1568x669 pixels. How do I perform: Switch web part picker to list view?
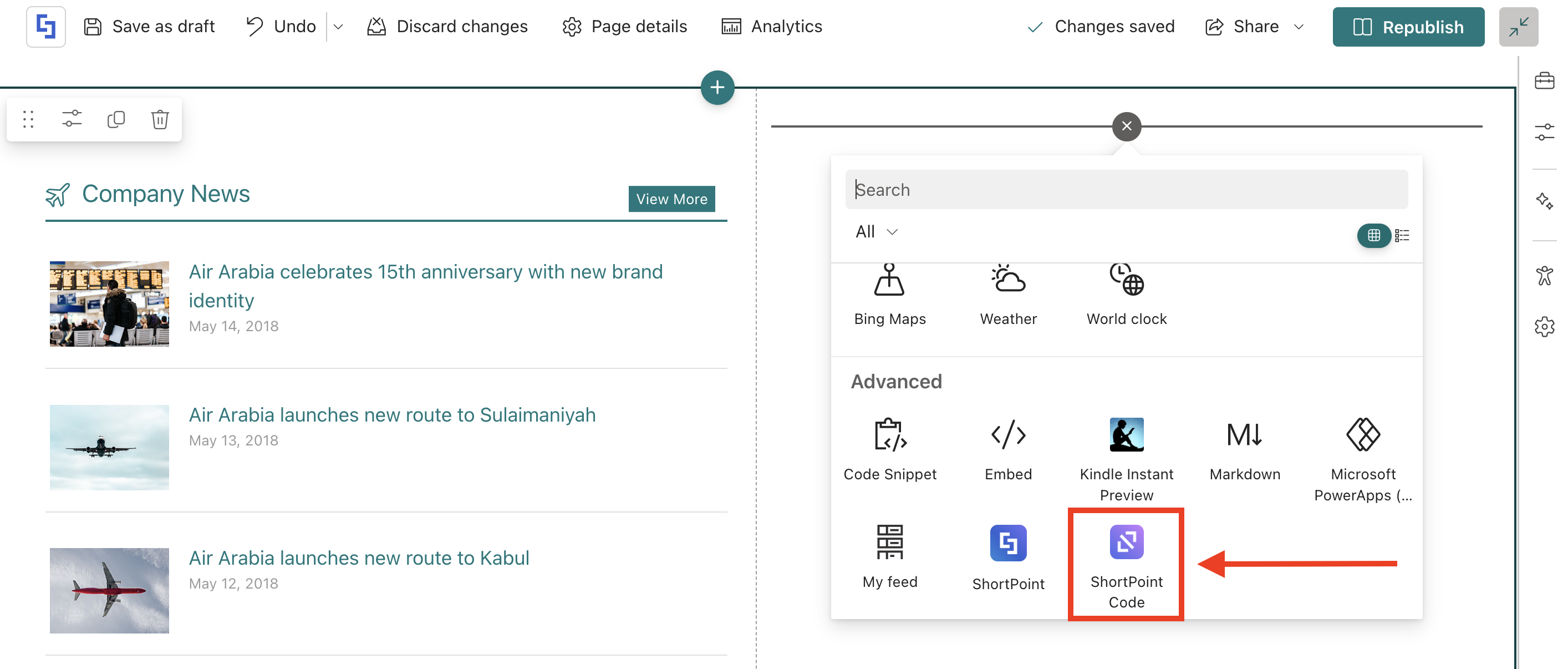(1402, 235)
